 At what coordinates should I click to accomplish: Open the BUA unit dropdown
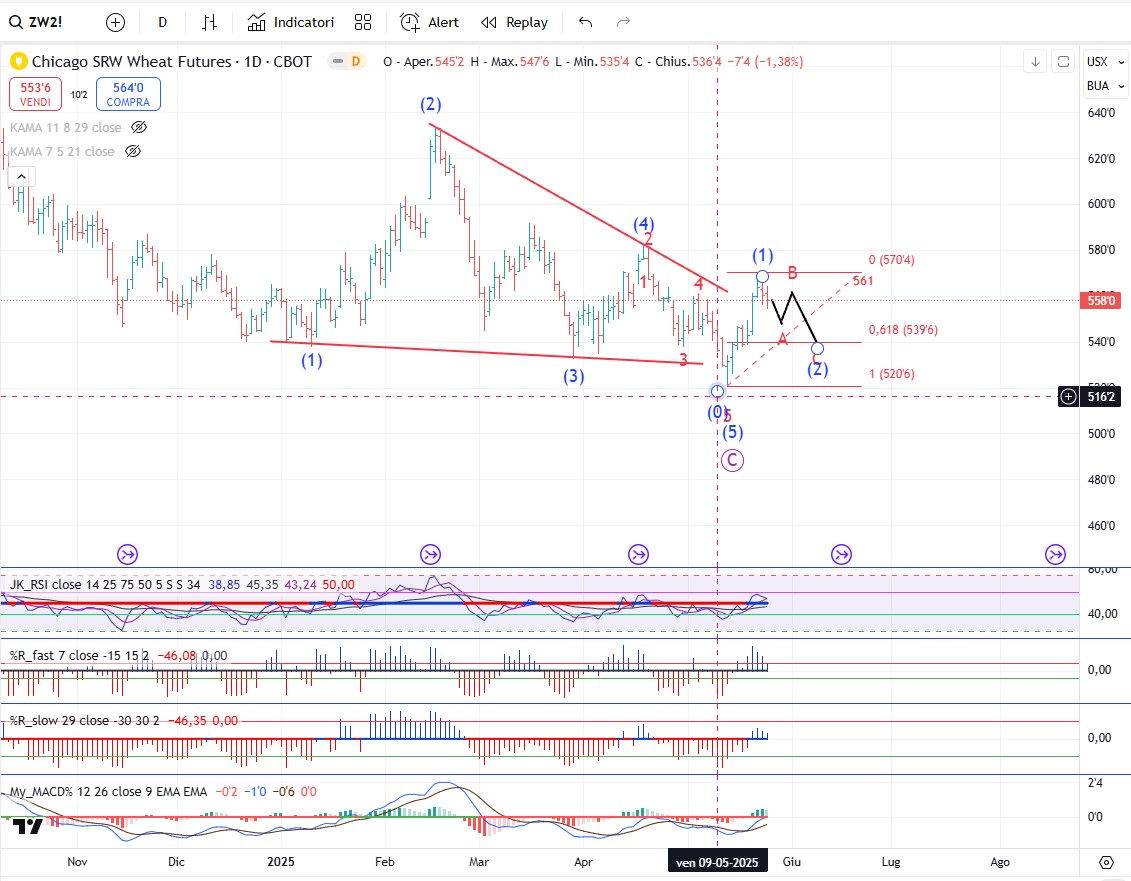[1105, 86]
